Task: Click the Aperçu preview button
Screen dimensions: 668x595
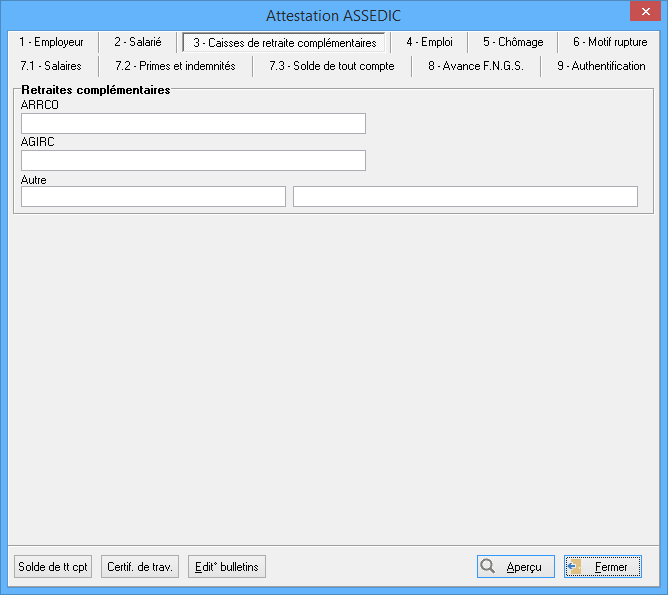Action: [x=516, y=566]
